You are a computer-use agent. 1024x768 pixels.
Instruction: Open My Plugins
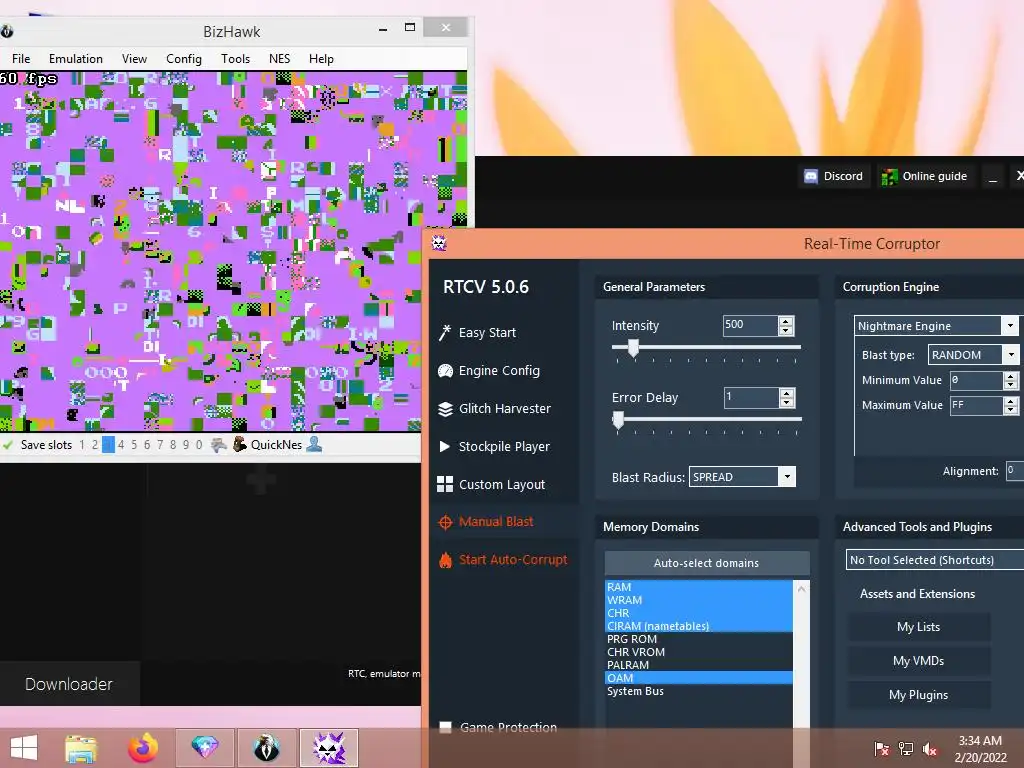point(918,695)
